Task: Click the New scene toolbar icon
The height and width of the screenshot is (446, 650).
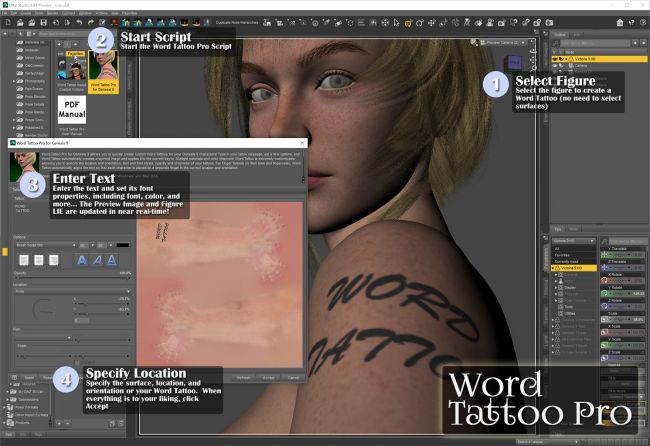Action: pyautogui.click(x=8, y=22)
